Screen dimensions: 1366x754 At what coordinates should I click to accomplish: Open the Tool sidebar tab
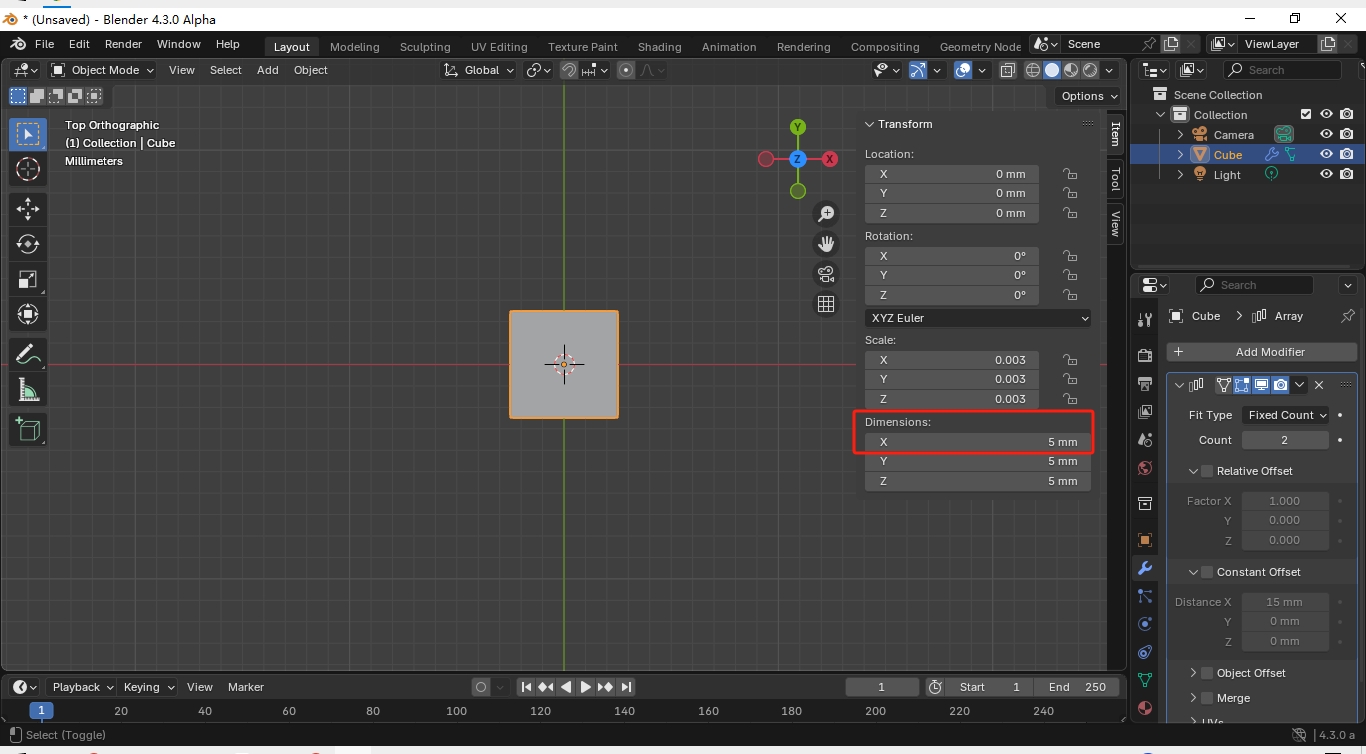[x=1115, y=179]
